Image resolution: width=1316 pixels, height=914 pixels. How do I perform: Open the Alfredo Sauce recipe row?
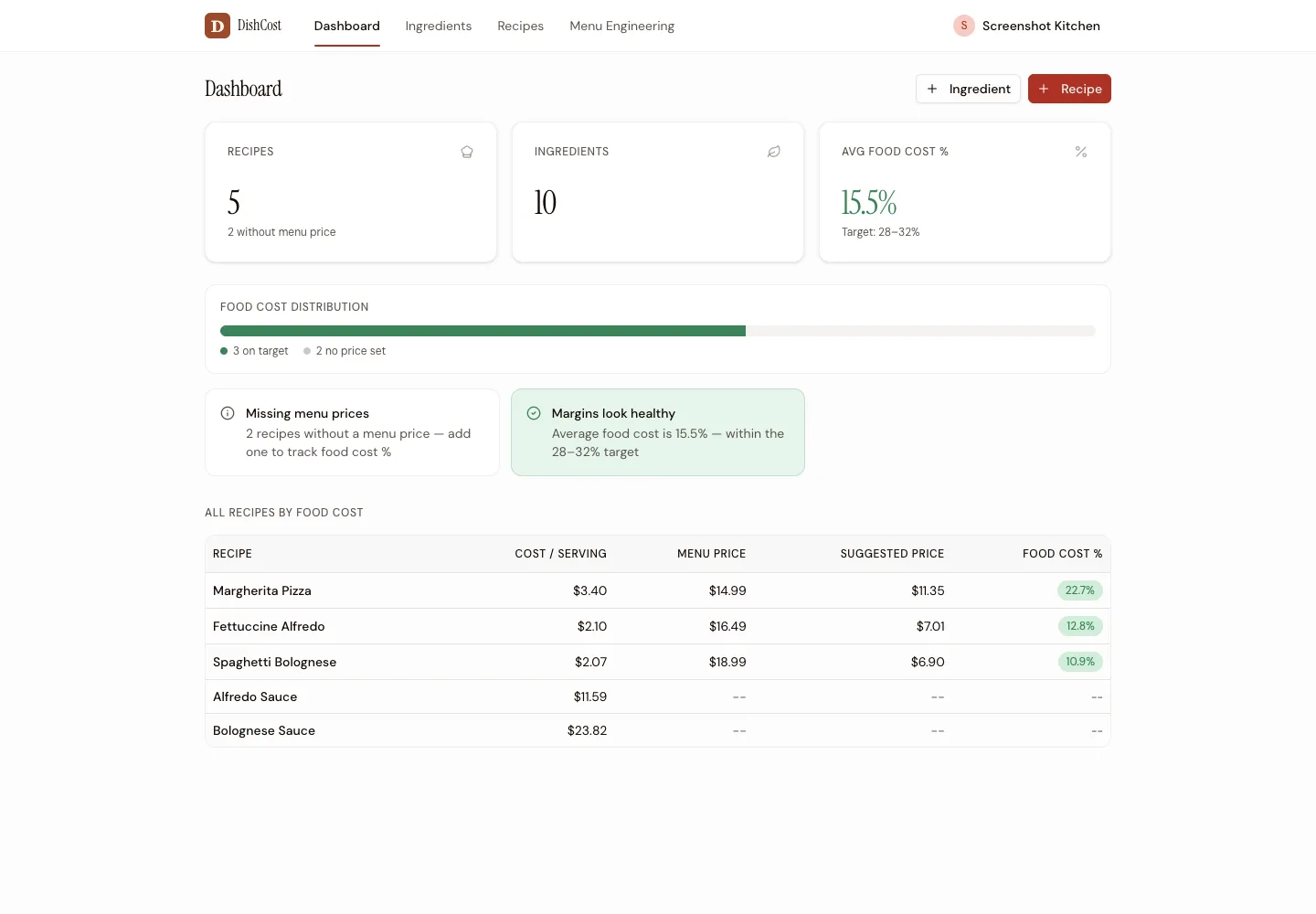click(658, 696)
